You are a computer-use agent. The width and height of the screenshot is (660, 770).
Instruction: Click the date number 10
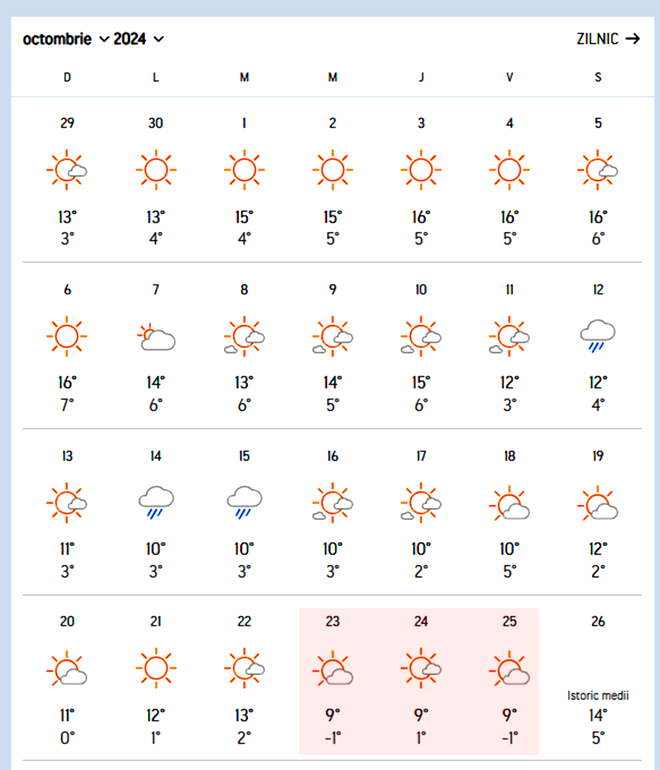(421, 290)
